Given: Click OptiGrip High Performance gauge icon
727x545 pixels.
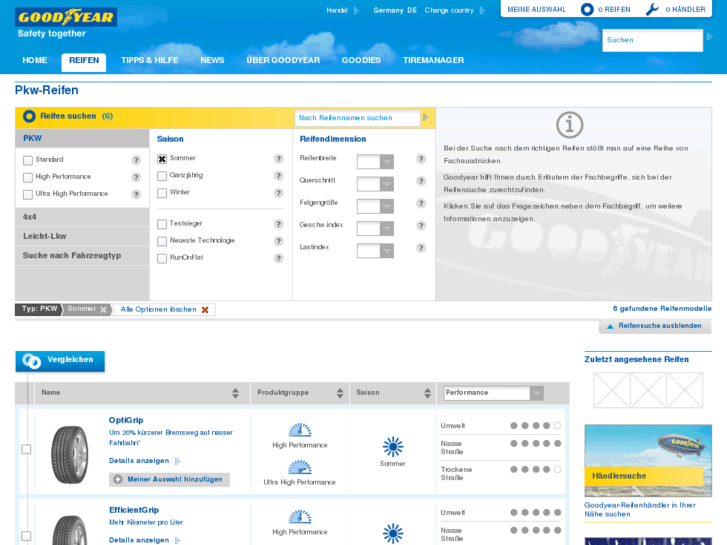Looking at the screenshot, I should tap(300, 430).
